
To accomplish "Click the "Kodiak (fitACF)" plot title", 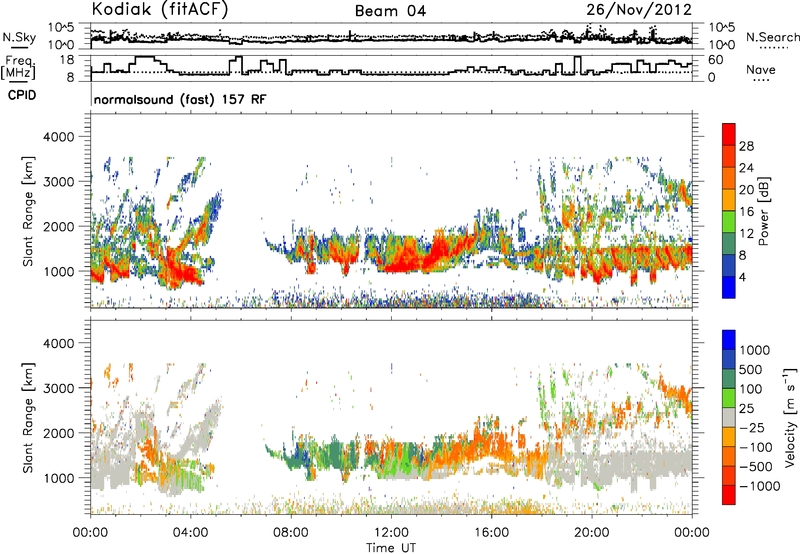I will tap(159, 9).
